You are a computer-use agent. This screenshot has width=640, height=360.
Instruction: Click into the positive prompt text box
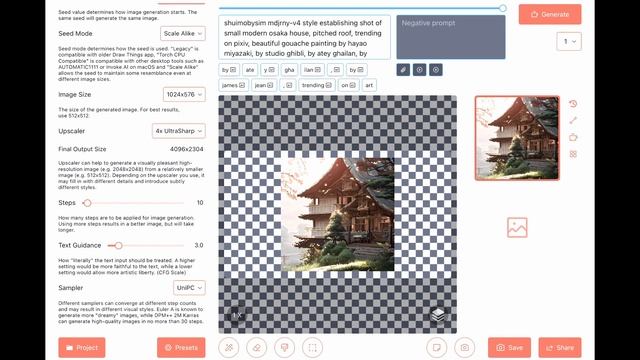pos(304,38)
